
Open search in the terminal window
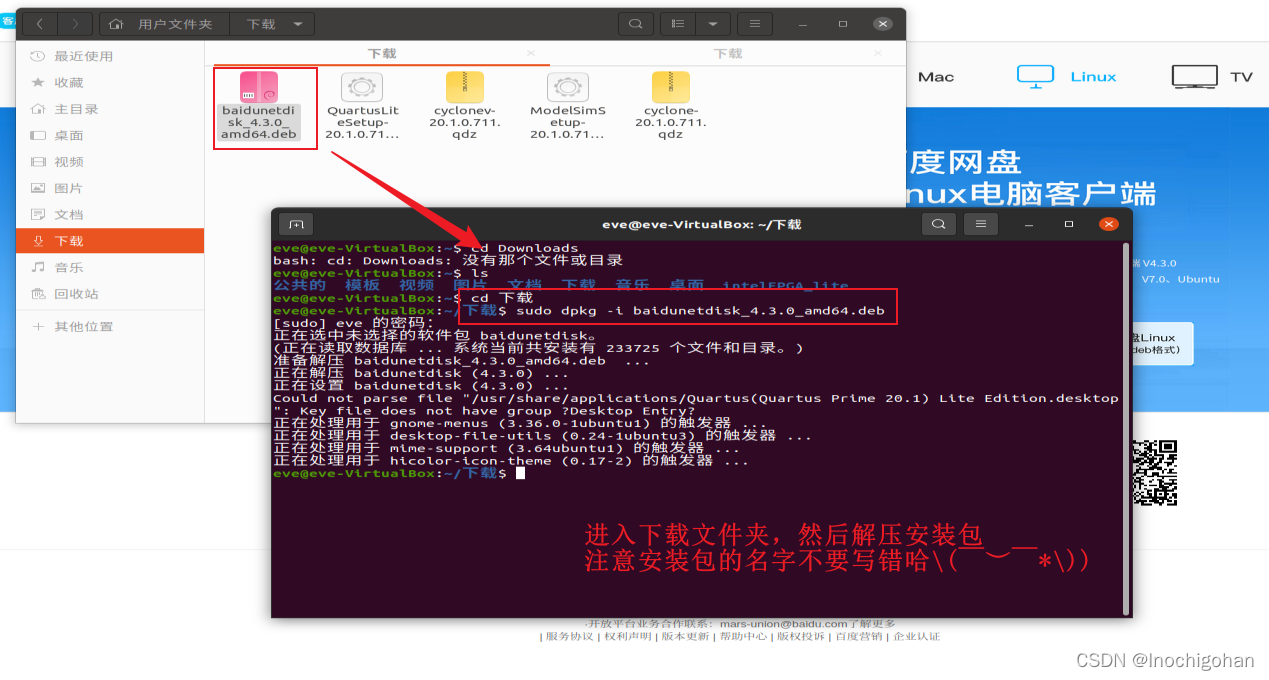coord(938,224)
